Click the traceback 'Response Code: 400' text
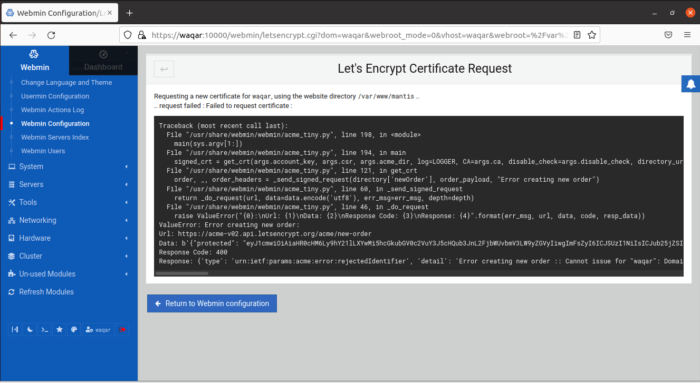This screenshot has width=700, height=383. 193,252
